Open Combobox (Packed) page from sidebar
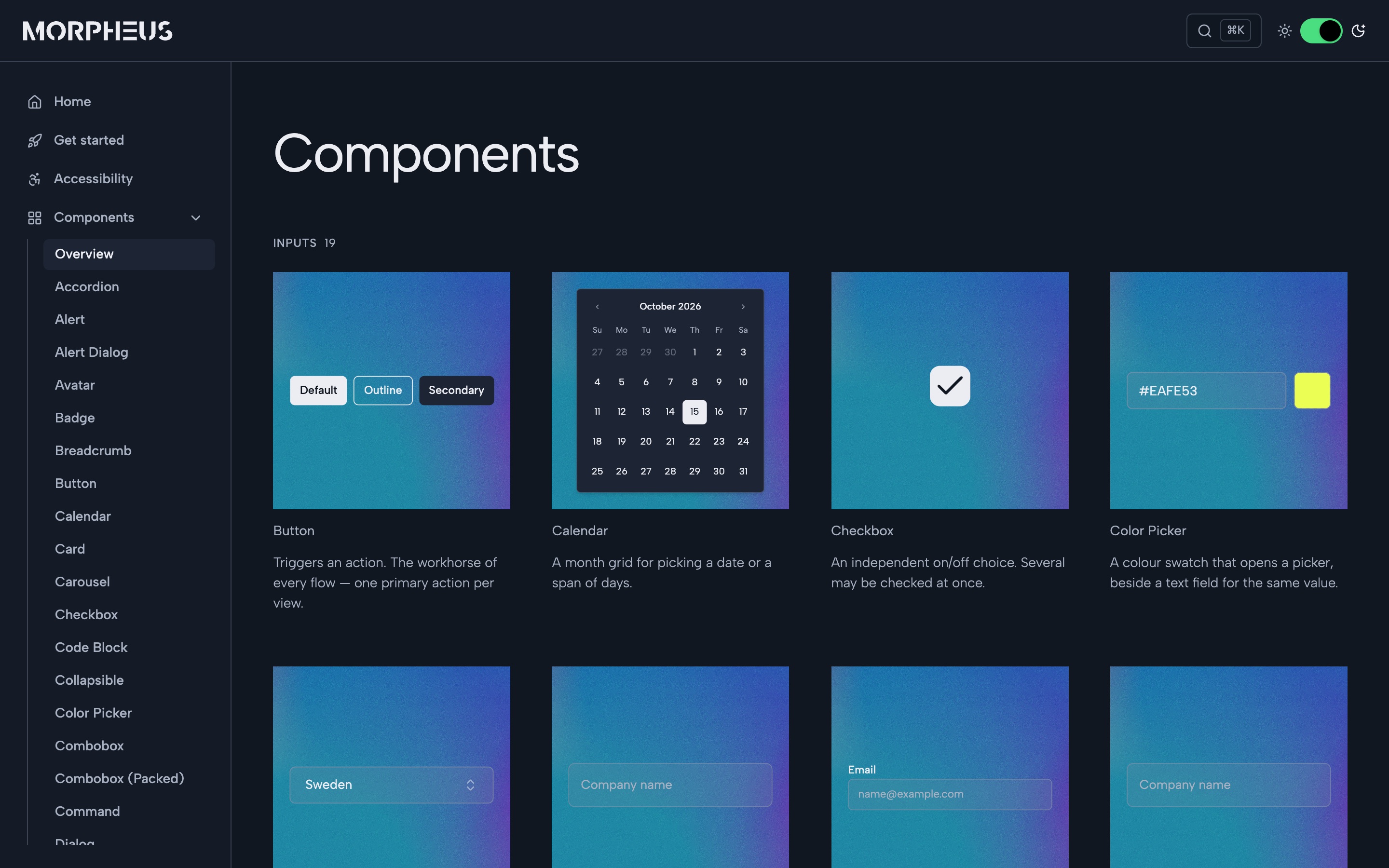The height and width of the screenshot is (868, 1389). (120, 778)
